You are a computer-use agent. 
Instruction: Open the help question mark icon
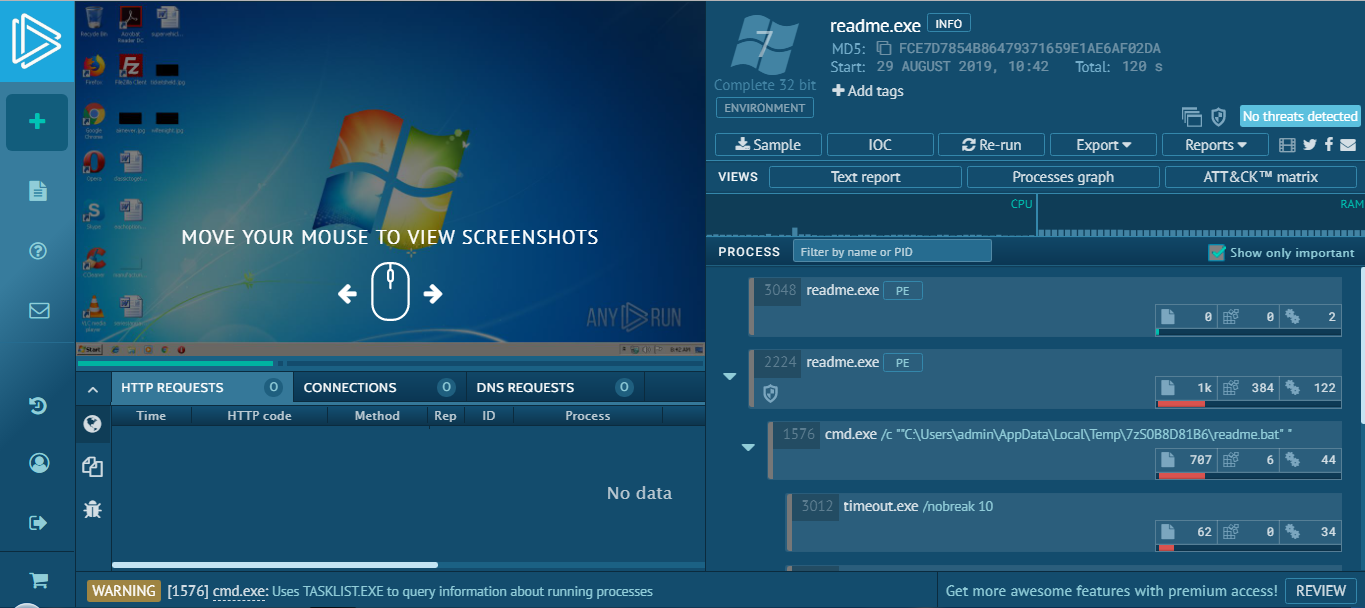pyautogui.click(x=38, y=251)
